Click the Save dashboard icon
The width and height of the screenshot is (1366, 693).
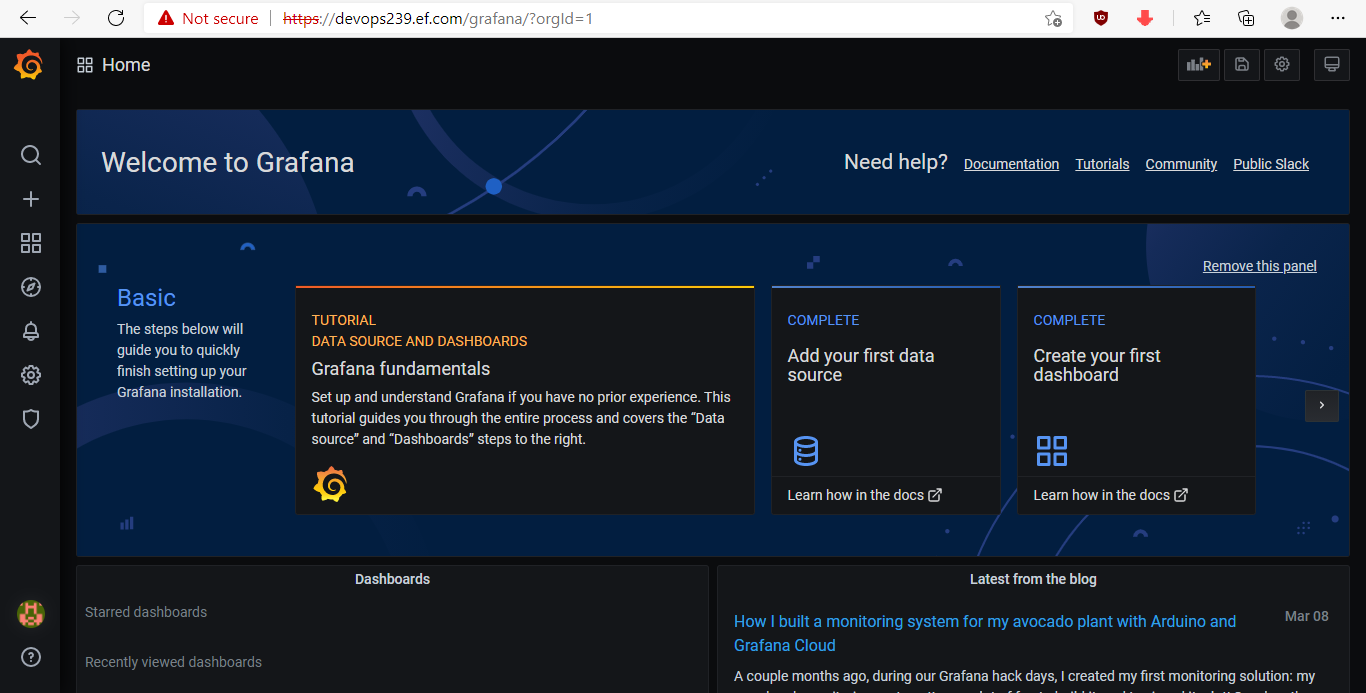[x=1241, y=65]
